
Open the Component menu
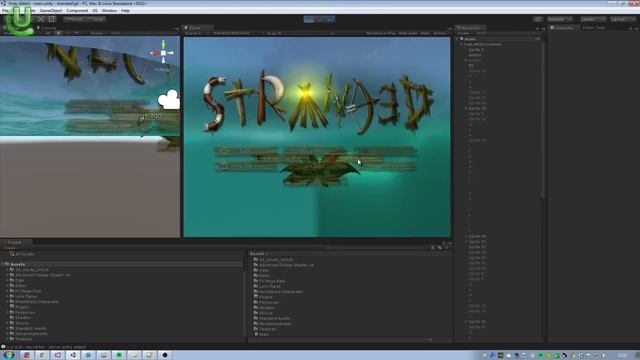click(x=77, y=11)
